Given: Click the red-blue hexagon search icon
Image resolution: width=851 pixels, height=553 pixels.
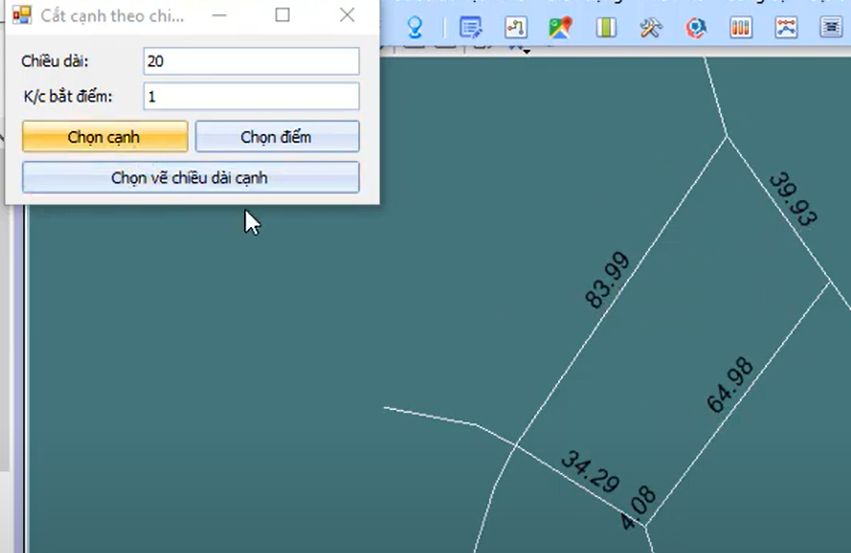Looking at the screenshot, I should 696,28.
